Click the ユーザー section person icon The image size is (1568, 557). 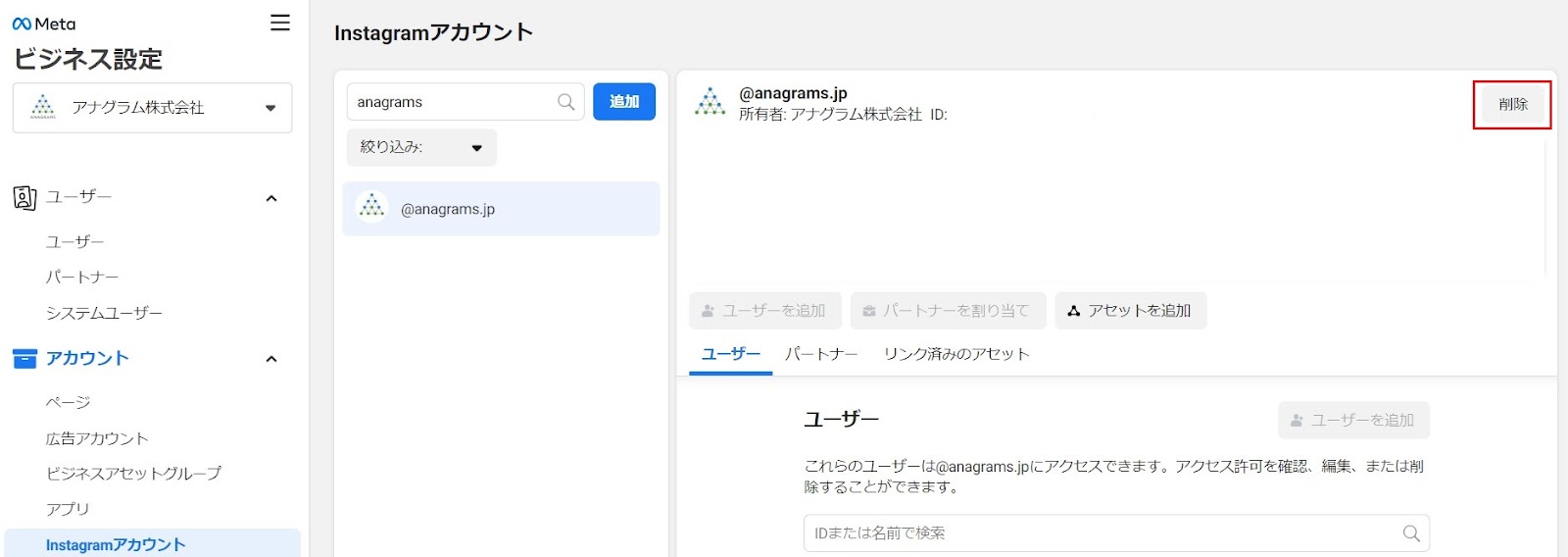(x=24, y=197)
